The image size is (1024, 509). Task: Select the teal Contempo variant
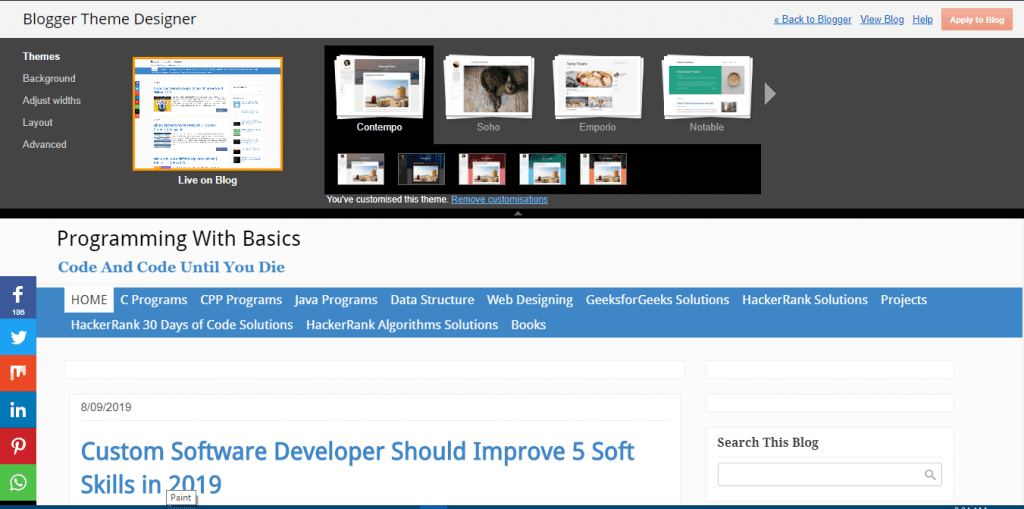(x=543, y=169)
